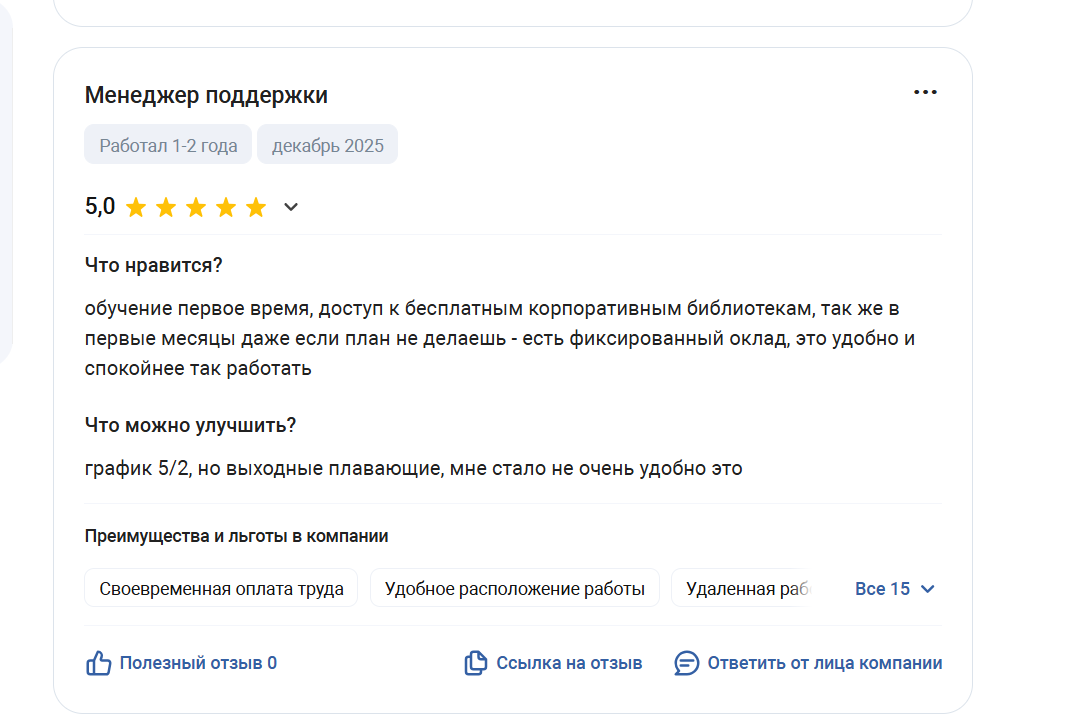Viewport: 1089px width, 717px height.
Task: Click the first yellow rating star
Action: 136,207
